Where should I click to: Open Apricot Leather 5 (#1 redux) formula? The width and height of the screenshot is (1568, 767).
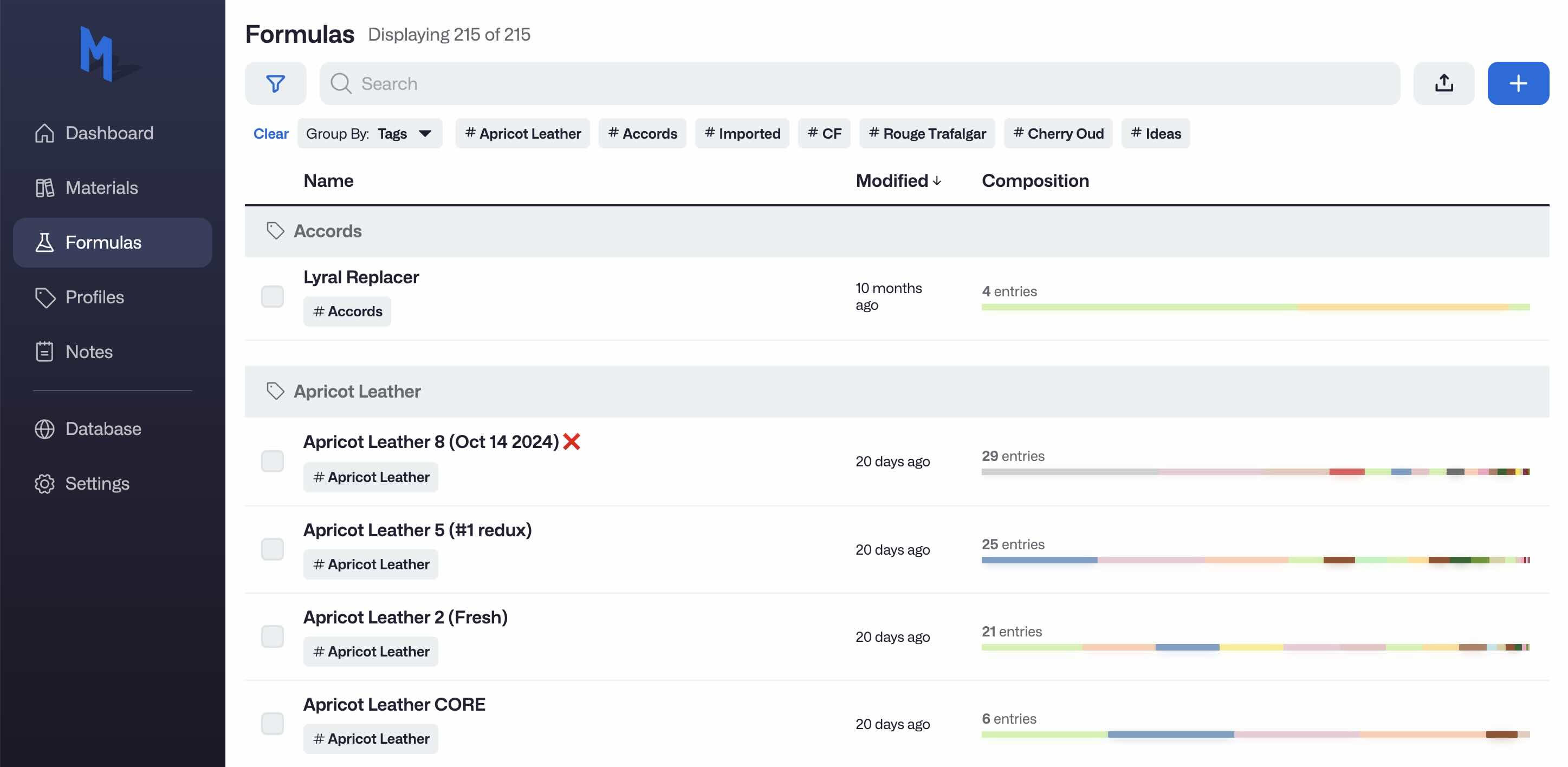(417, 530)
